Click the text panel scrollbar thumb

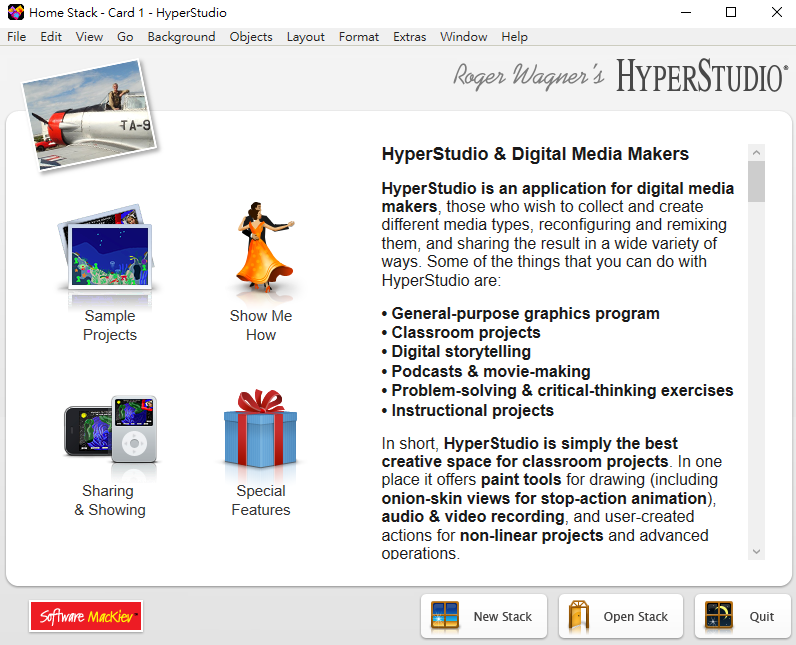coord(756,182)
